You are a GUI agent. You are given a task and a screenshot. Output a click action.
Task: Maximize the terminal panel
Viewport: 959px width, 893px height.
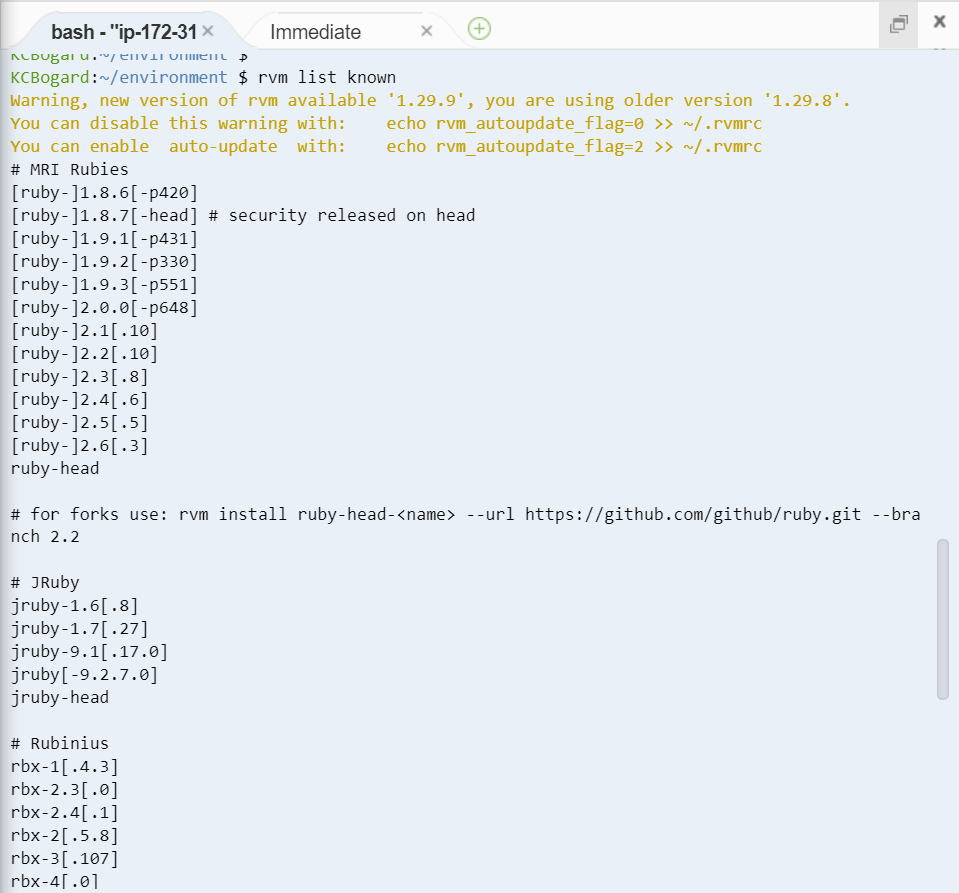[898, 24]
